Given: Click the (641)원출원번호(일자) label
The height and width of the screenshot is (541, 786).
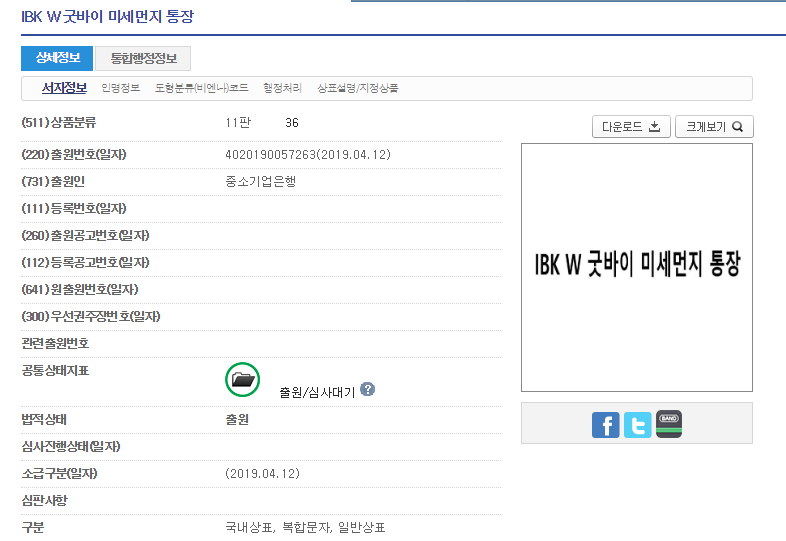Looking at the screenshot, I should tap(80, 290).
